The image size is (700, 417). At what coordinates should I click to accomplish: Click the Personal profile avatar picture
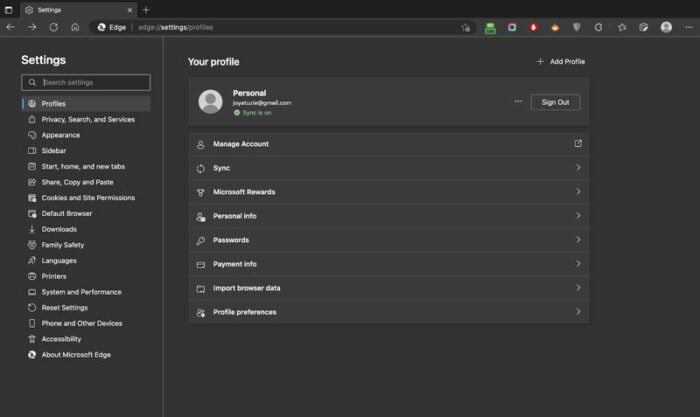[x=210, y=101]
